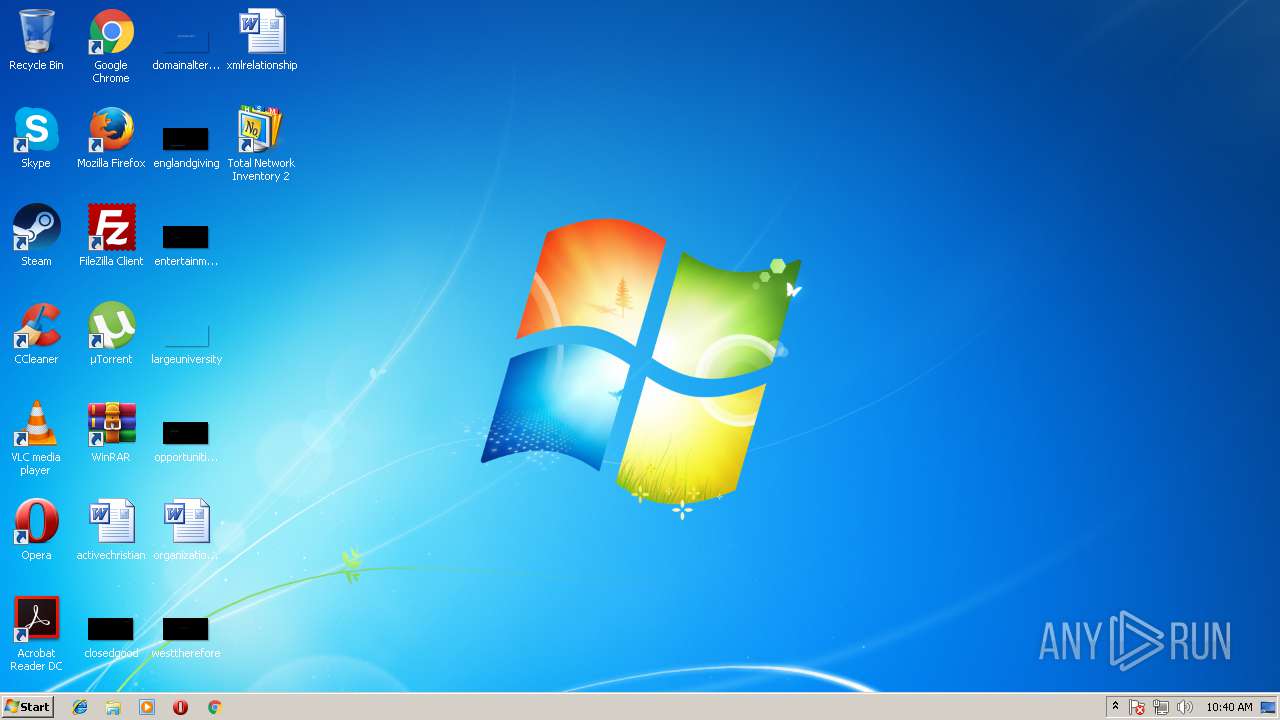Select the westtherefore desktop file
The width and height of the screenshot is (1280, 720).
(186, 637)
